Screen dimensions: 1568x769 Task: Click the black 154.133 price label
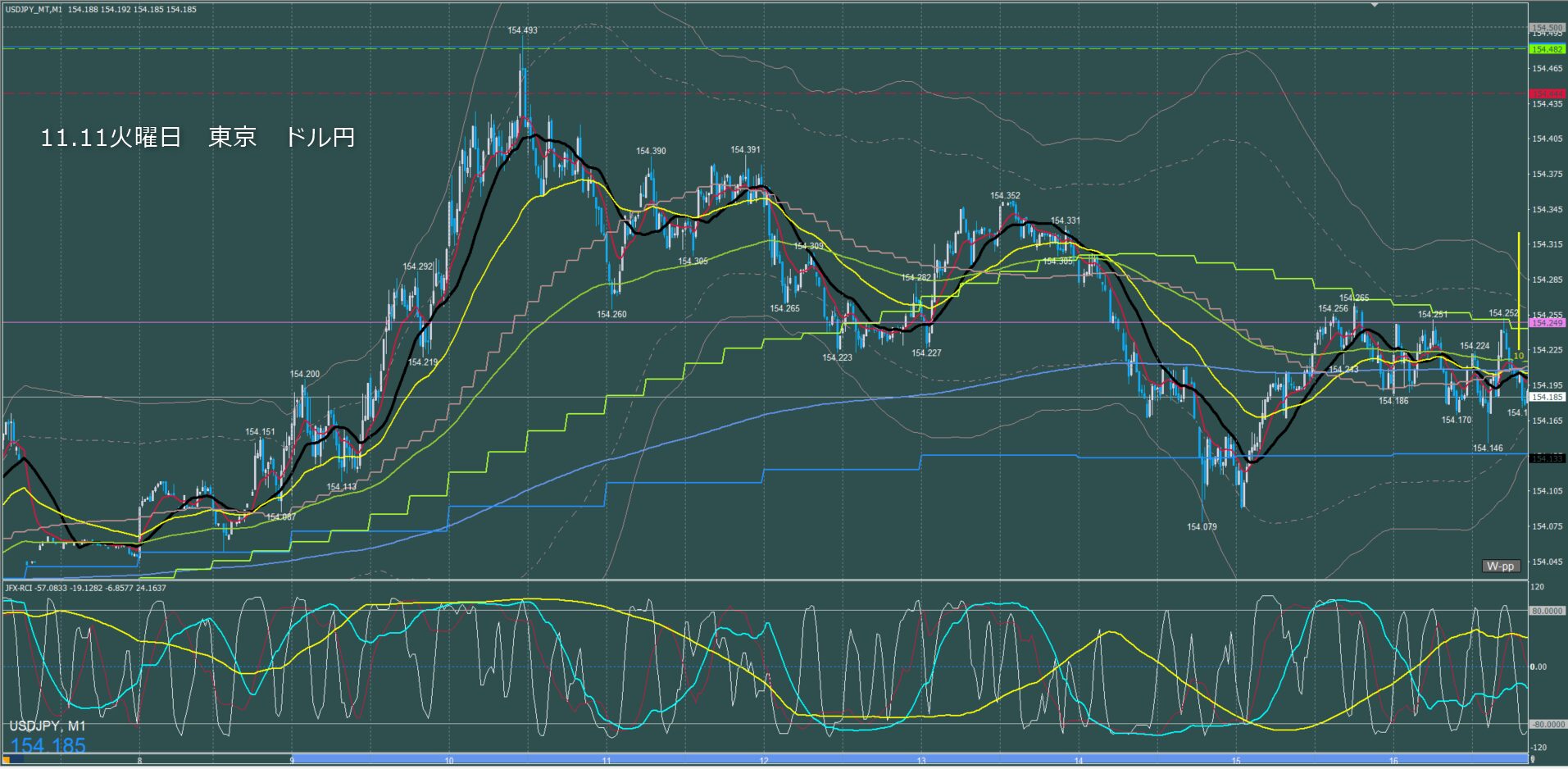(x=1547, y=458)
